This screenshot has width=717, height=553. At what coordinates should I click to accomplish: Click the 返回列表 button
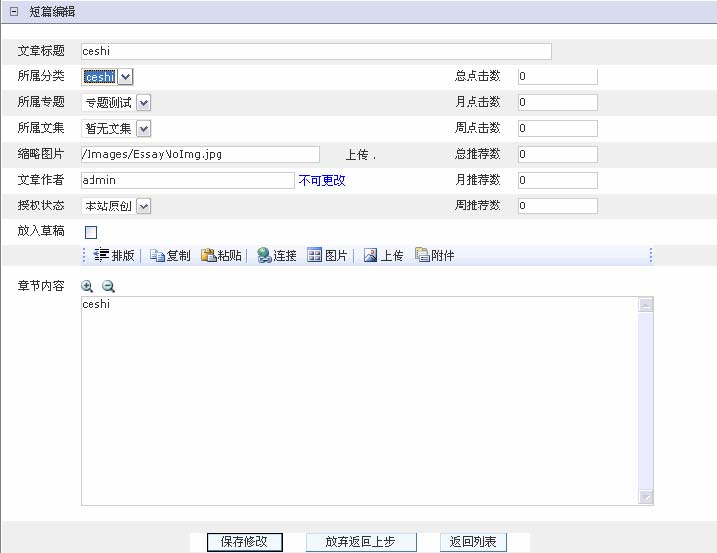pos(473,542)
